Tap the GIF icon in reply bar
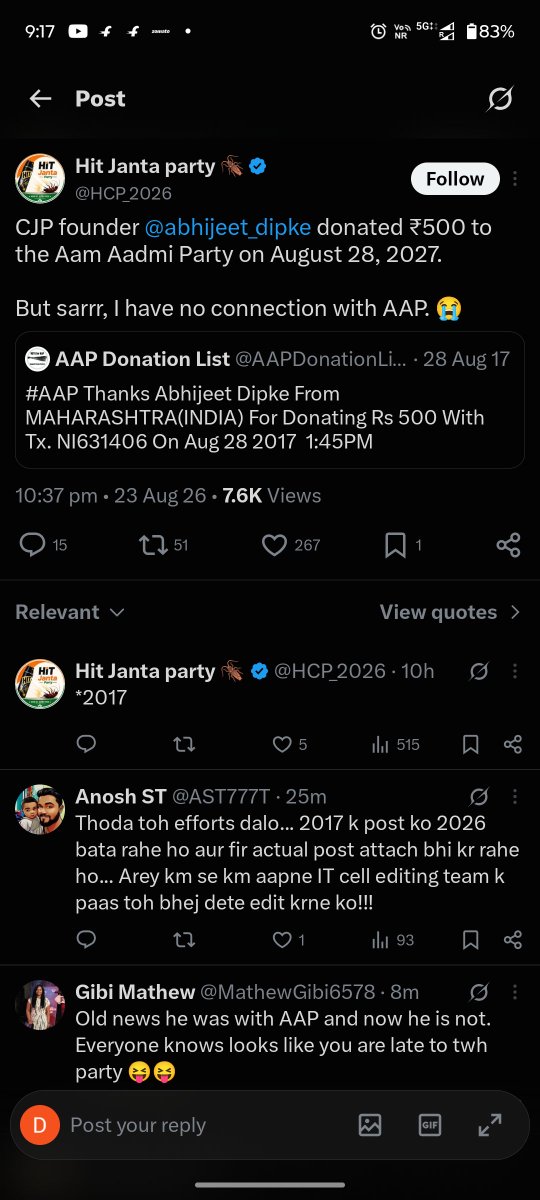The width and height of the screenshot is (540, 1200). click(x=429, y=1124)
